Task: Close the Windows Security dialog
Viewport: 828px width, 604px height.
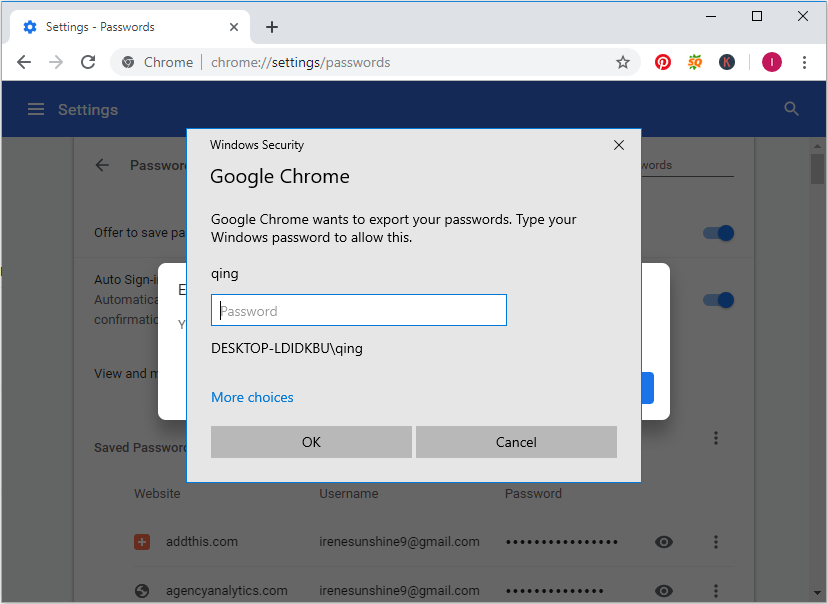Action: pos(619,145)
